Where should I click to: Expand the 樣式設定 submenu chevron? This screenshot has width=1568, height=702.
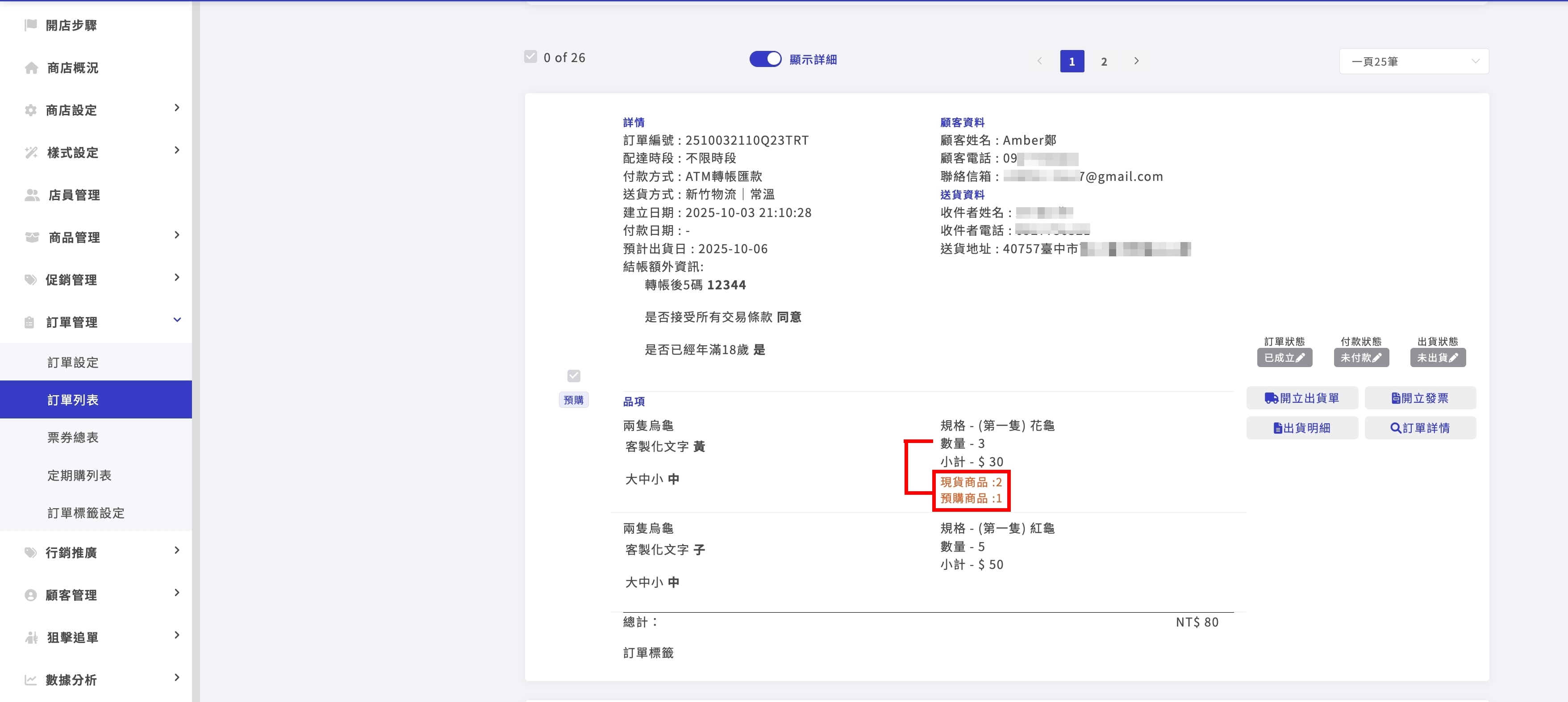point(177,150)
